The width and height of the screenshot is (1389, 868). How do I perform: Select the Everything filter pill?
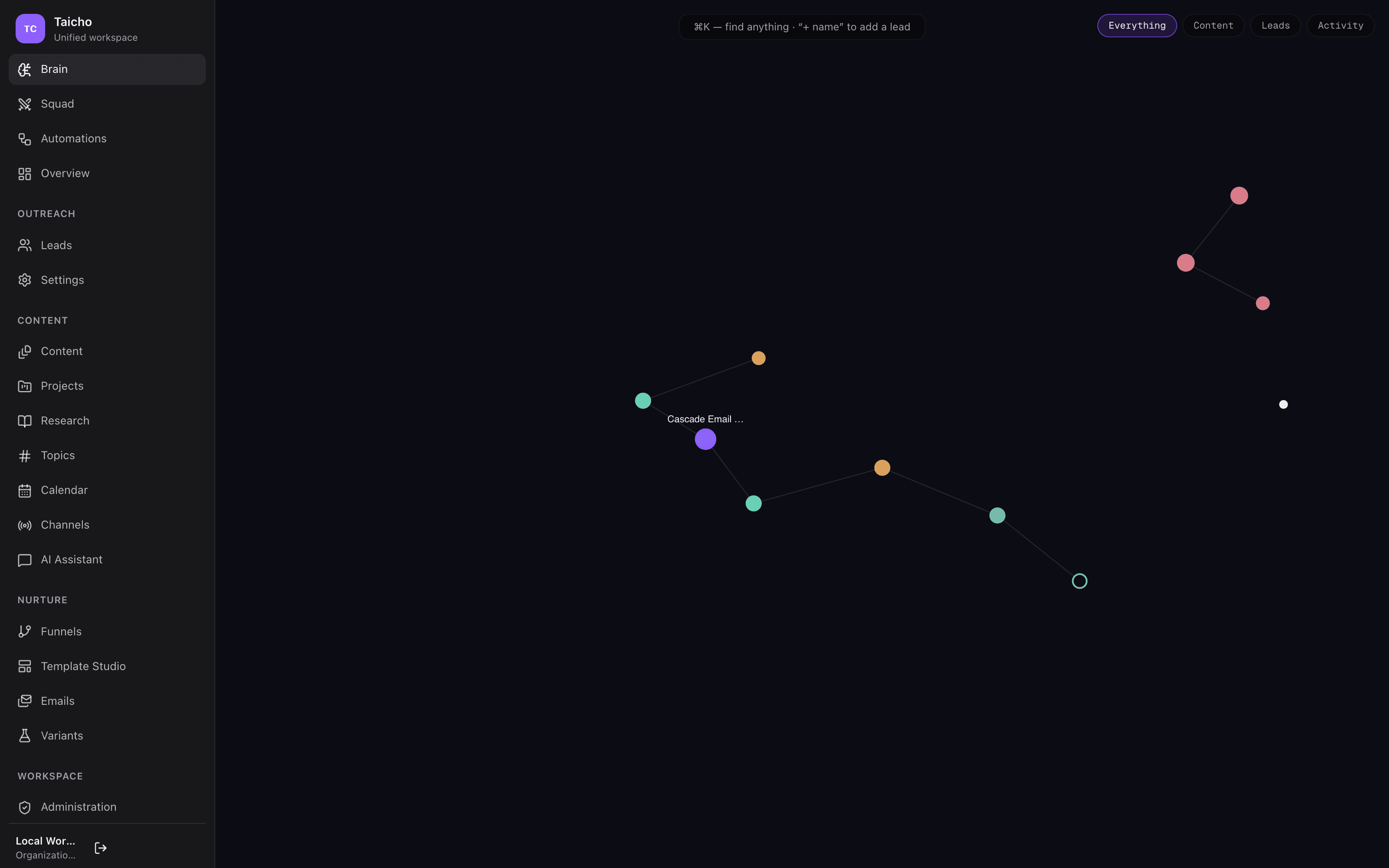(x=1136, y=26)
